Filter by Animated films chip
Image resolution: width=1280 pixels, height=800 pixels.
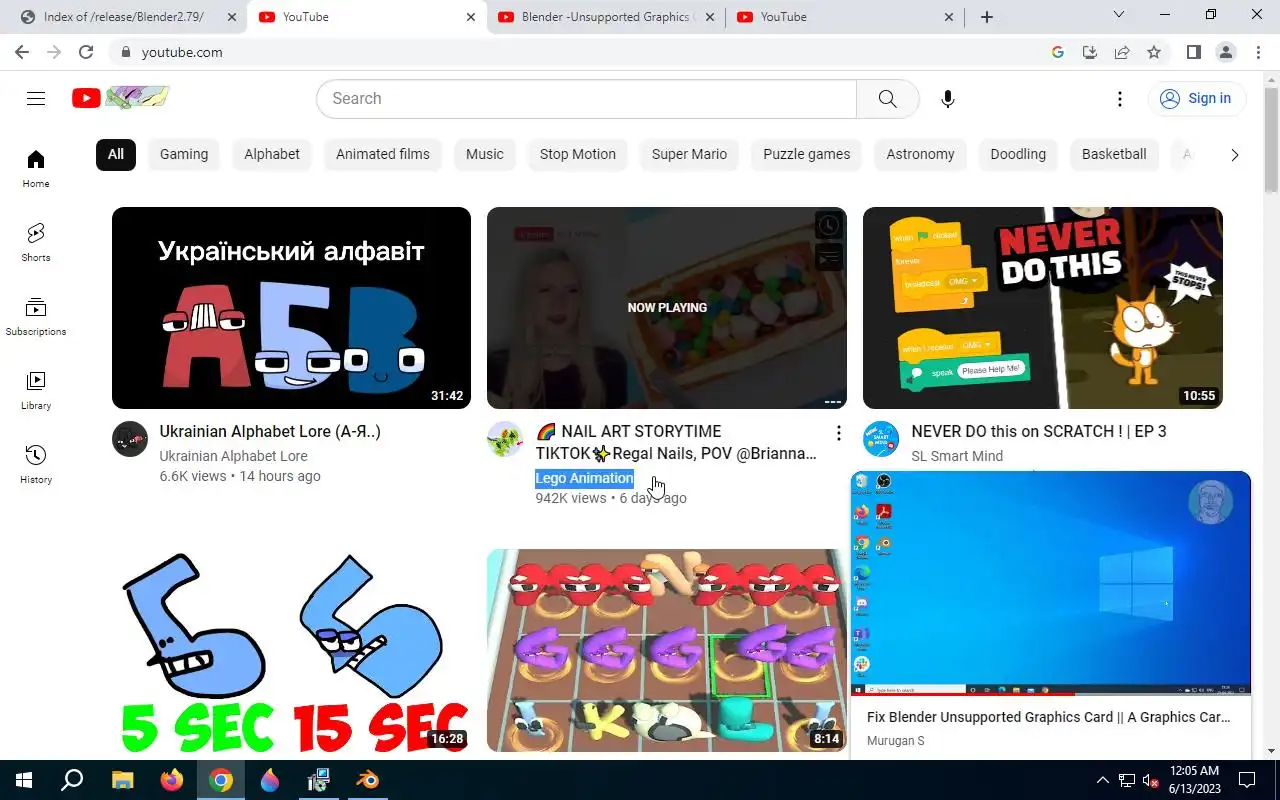[x=383, y=154]
